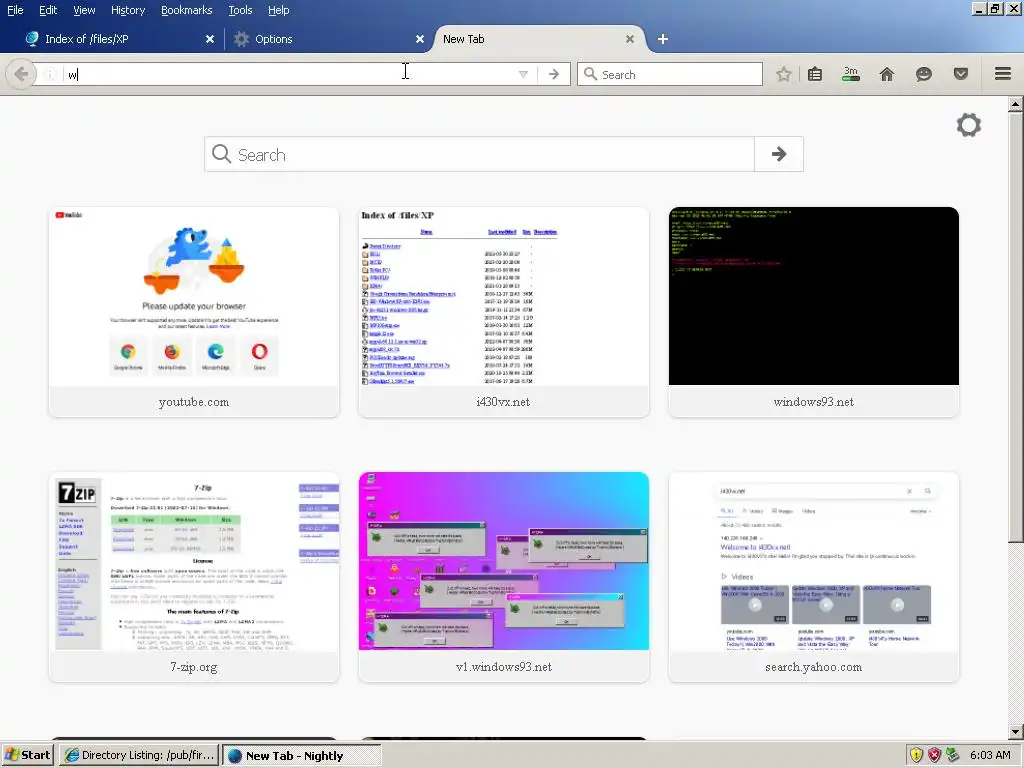
Task: Click scrollbar down arrow
Action: pyautogui.click(x=1016, y=731)
